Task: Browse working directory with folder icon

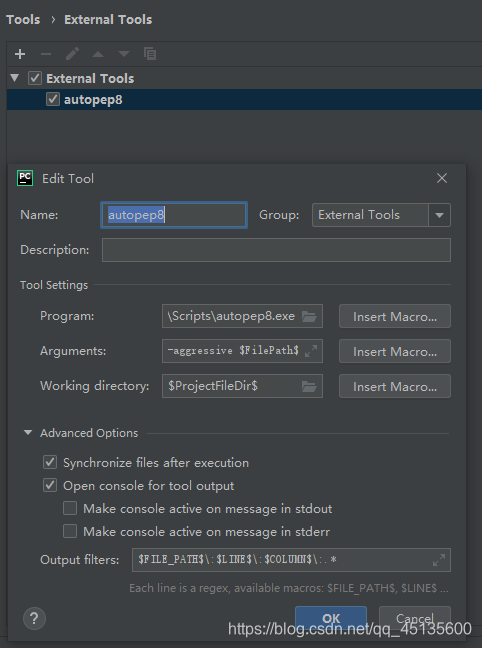Action: [x=309, y=386]
